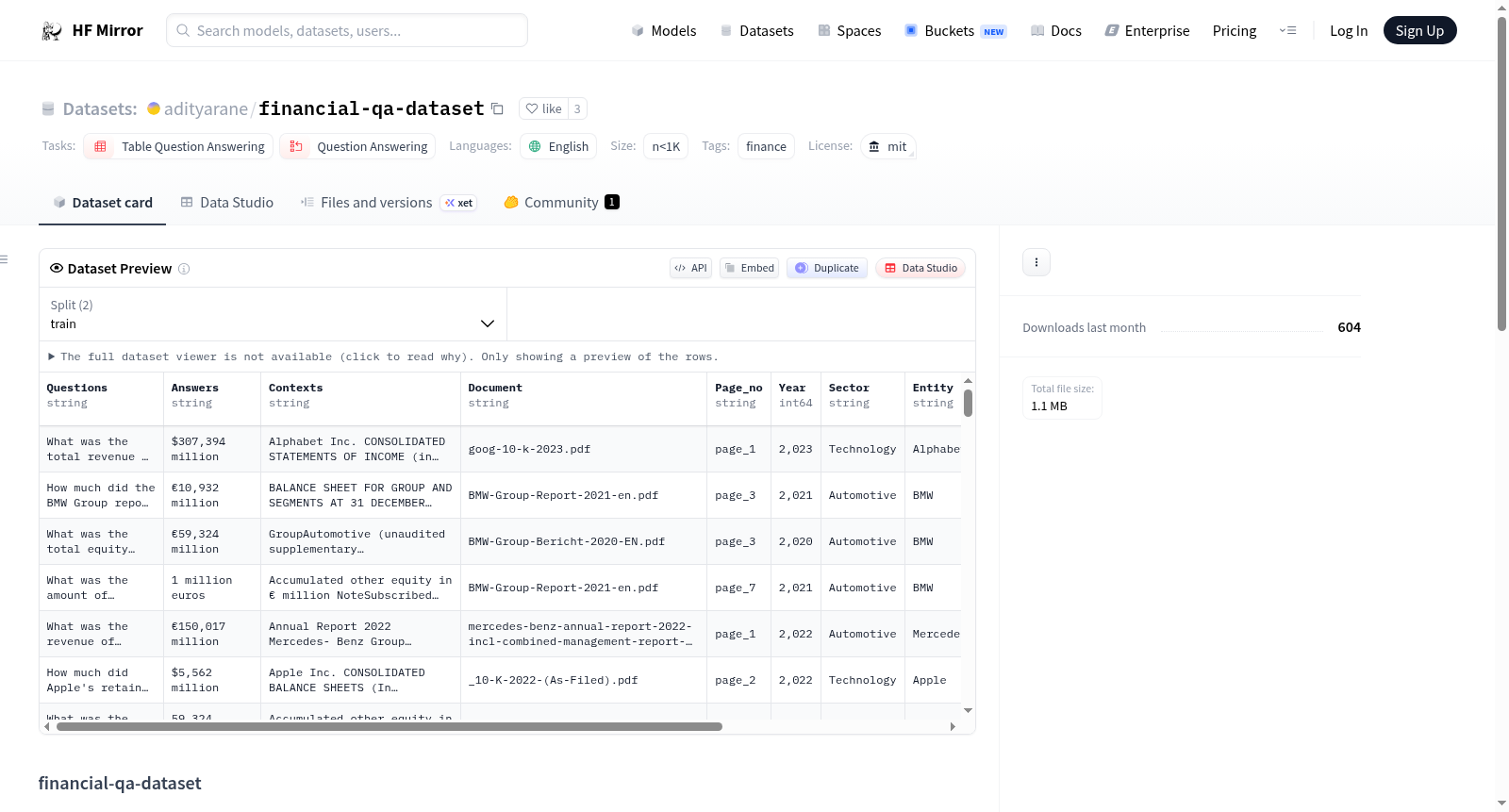Click the Log In link
Image resolution: width=1509 pixels, height=812 pixels.
(1349, 31)
